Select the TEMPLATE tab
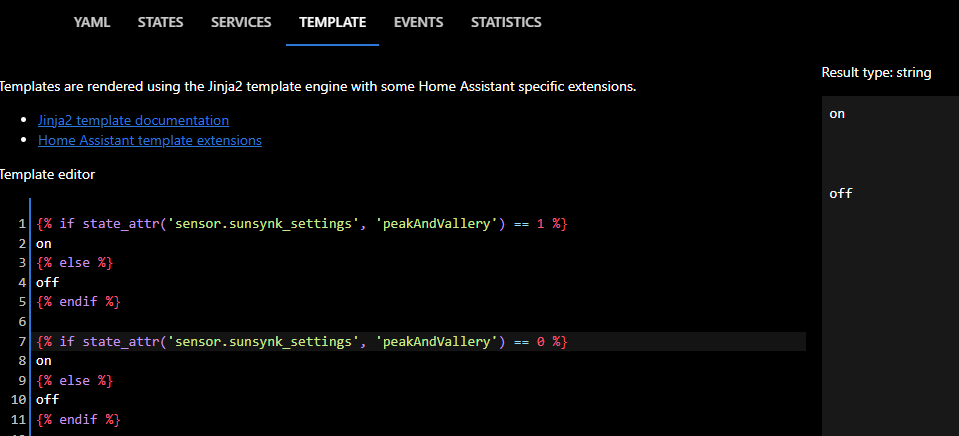 pos(332,23)
